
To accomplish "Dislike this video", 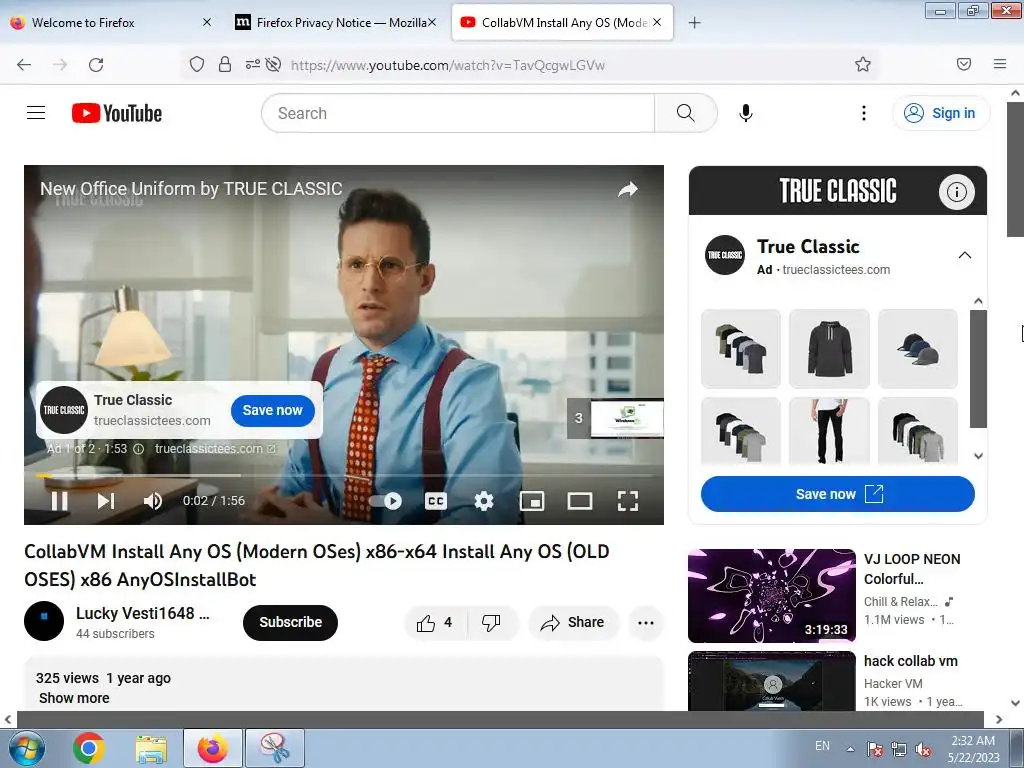I will pyautogui.click(x=492, y=622).
